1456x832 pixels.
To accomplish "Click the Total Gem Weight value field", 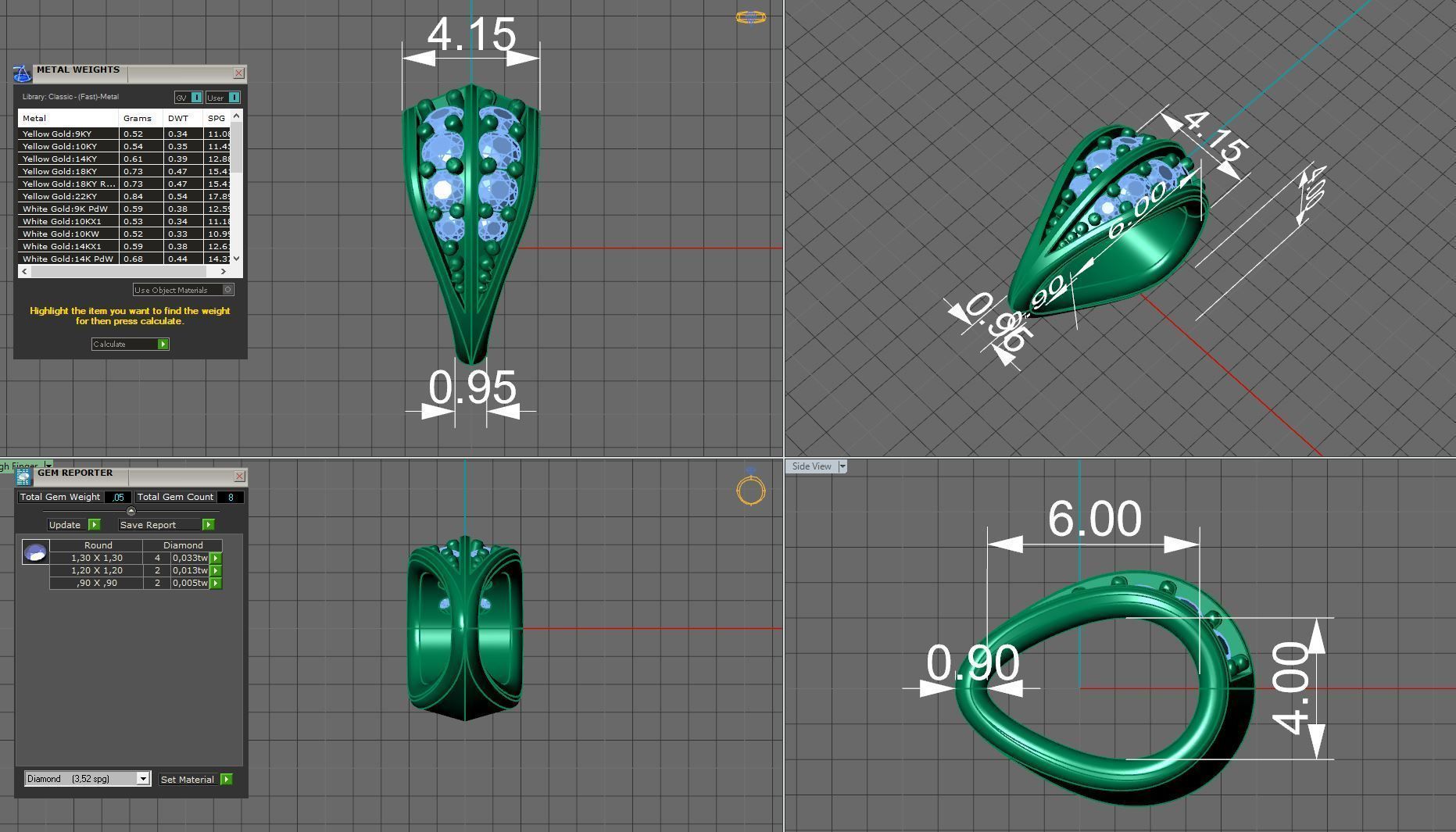I will point(118,497).
